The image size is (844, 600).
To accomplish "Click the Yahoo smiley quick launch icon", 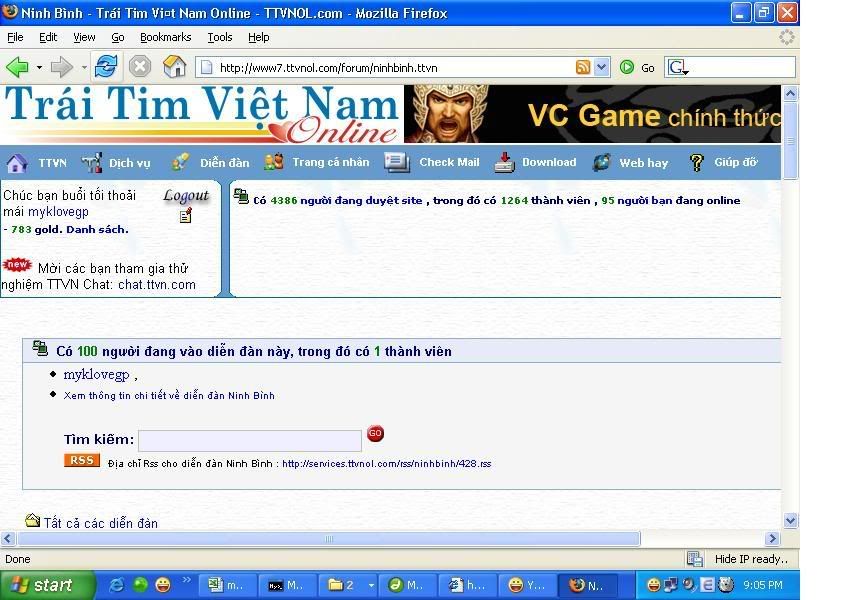I will [x=163, y=585].
